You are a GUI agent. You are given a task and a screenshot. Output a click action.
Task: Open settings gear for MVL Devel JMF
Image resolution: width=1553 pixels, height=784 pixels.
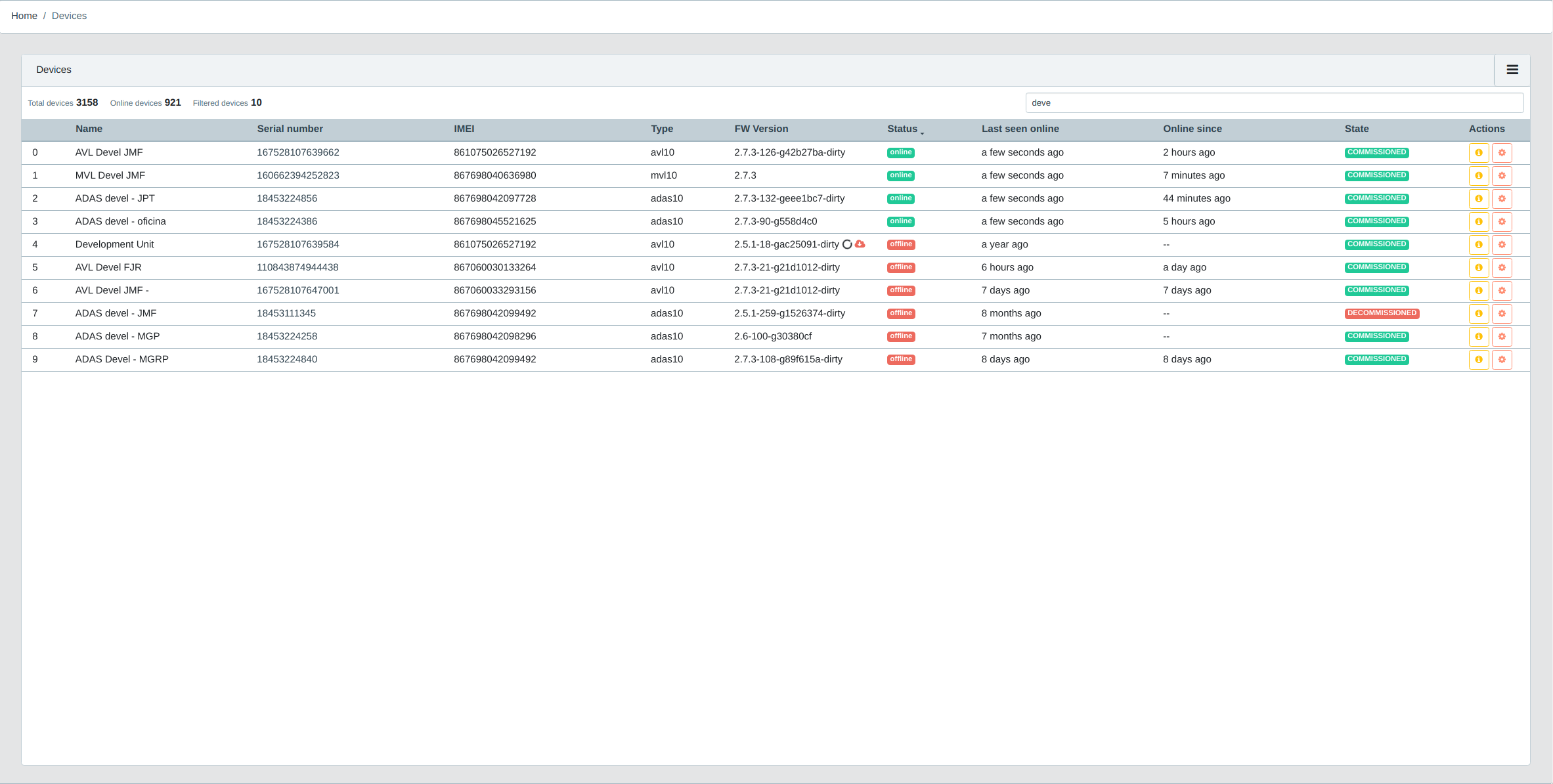(x=1501, y=176)
